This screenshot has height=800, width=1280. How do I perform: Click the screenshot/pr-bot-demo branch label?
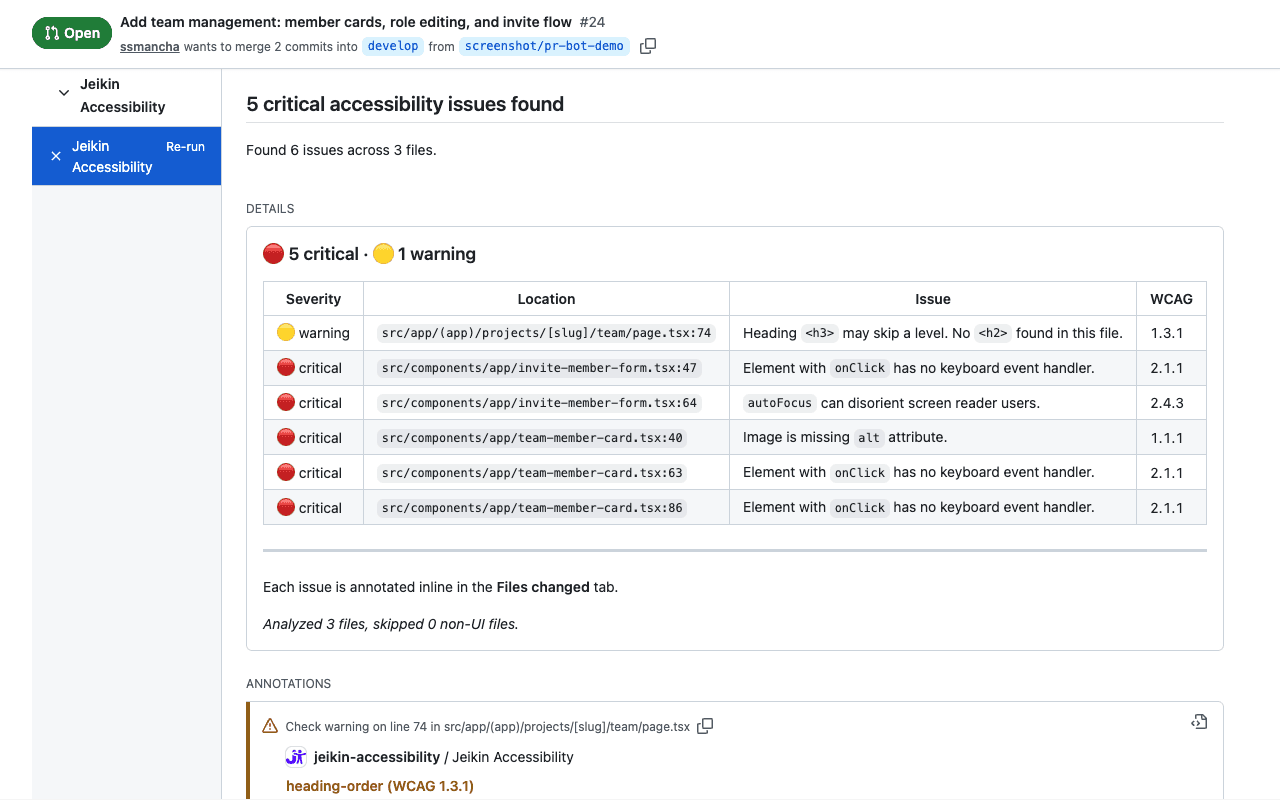pos(544,46)
